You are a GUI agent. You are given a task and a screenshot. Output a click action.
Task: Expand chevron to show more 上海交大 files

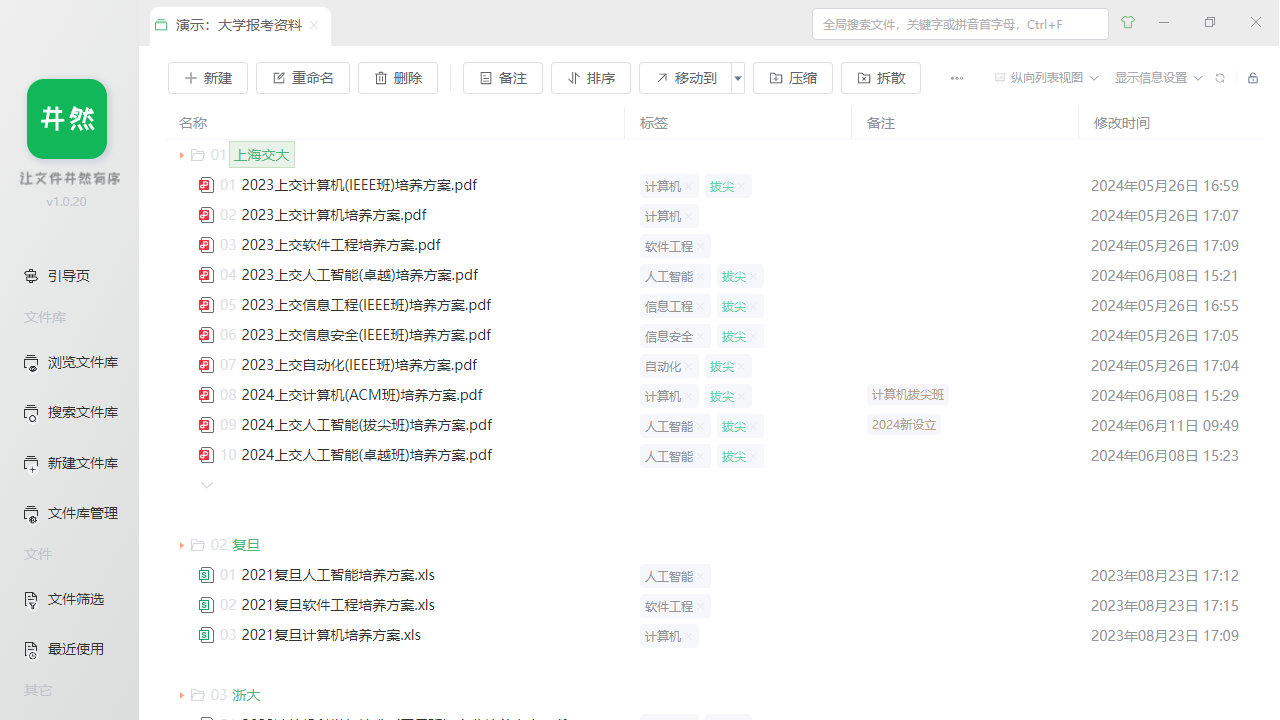pos(207,485)
